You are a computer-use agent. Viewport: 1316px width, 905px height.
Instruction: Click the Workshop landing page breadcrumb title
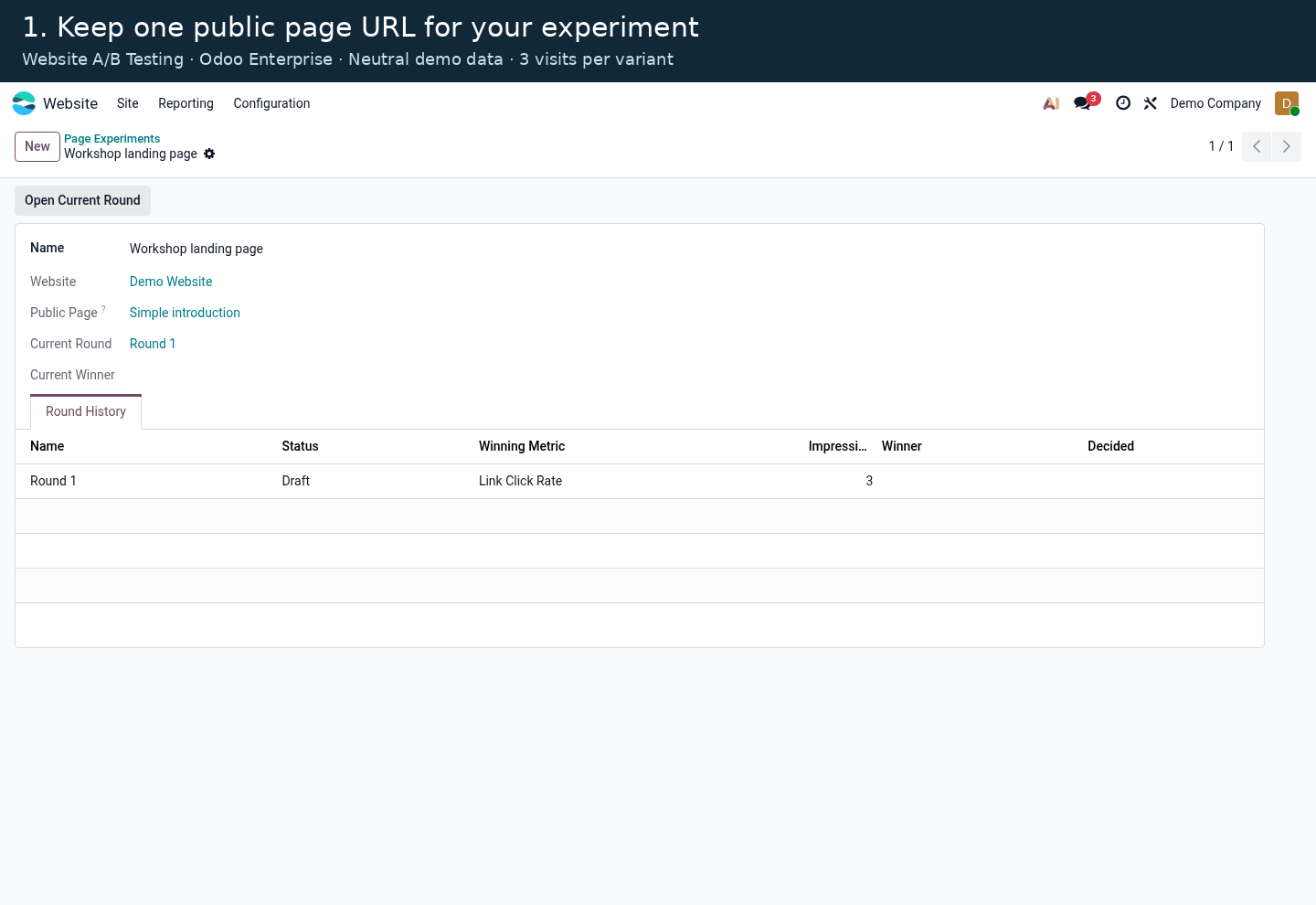131,154
